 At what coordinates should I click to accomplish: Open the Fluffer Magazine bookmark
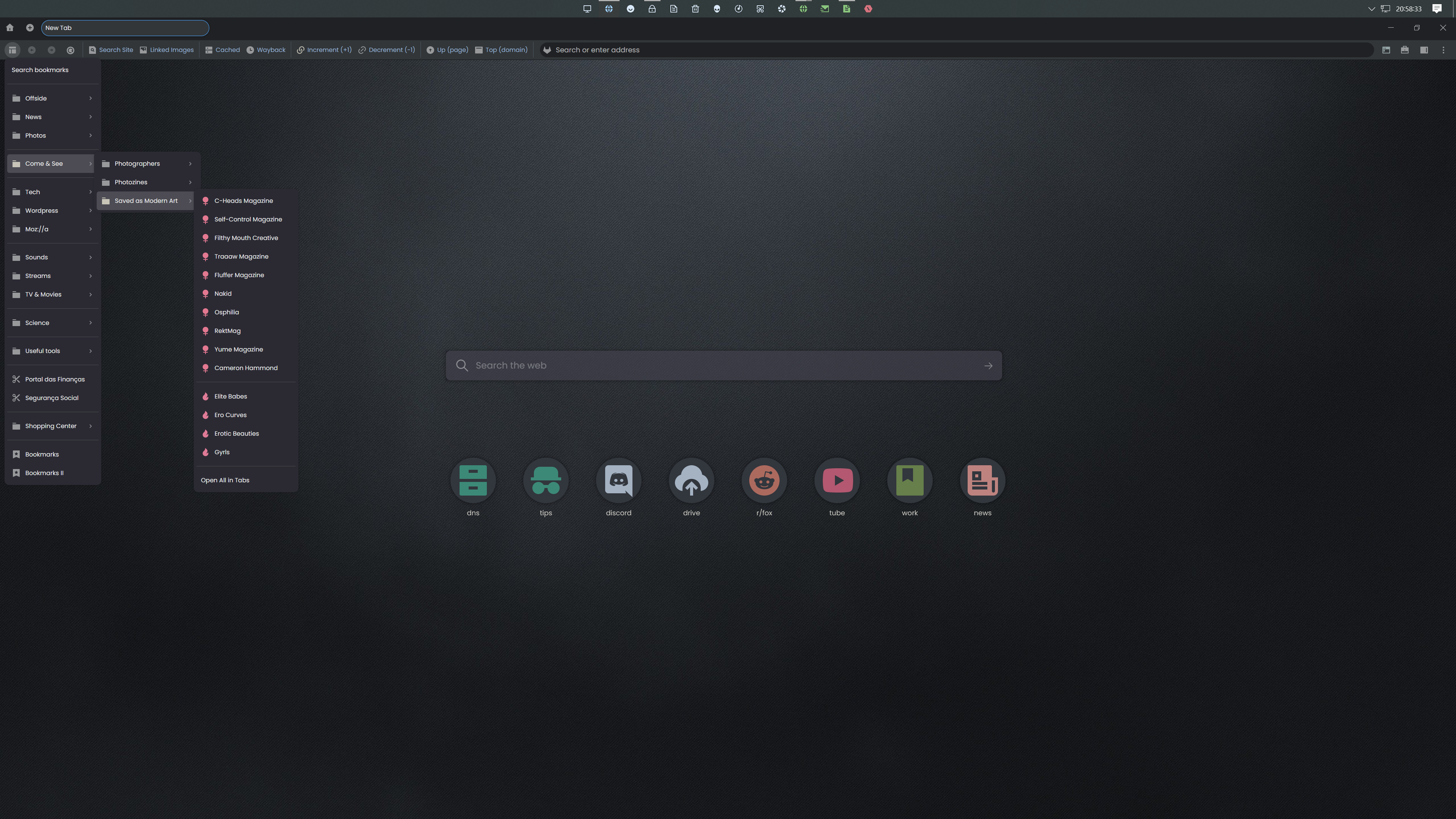pos(239,275)
